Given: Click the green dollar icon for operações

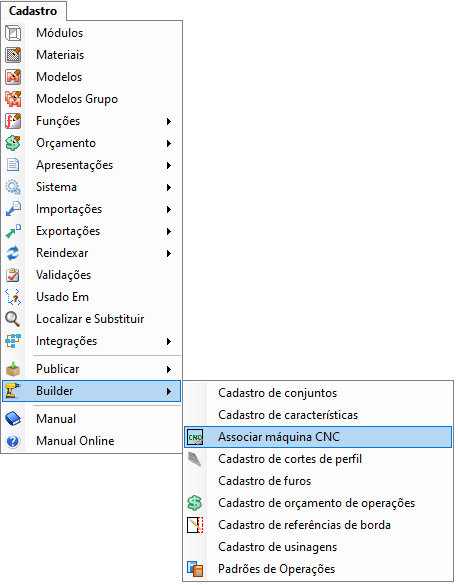Looking at the screenshot, I should 195,503.
